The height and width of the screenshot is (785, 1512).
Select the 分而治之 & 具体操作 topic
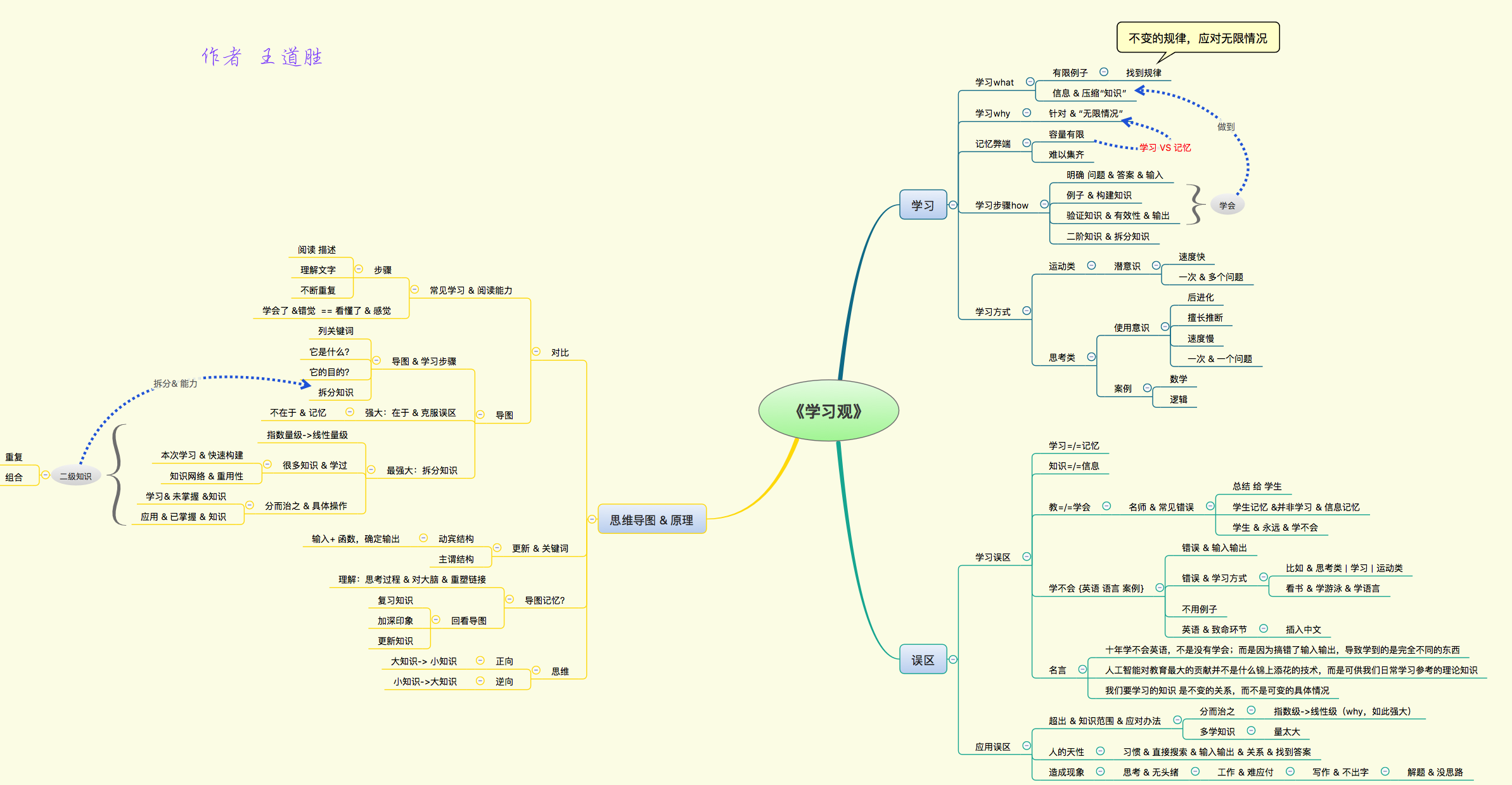tap(305, 506)
